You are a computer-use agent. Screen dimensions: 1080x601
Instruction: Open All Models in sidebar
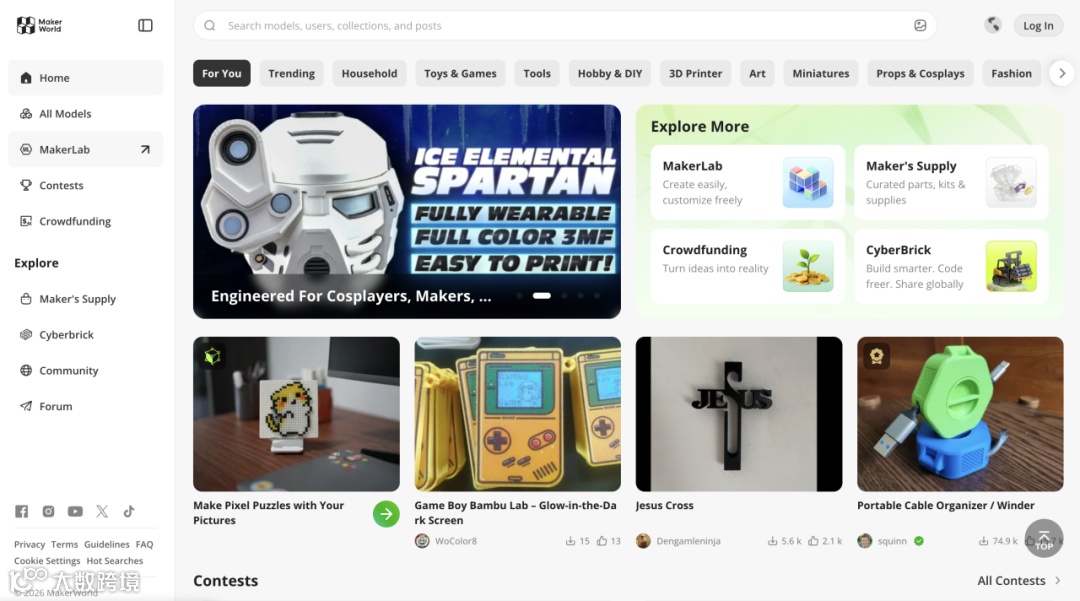(85, 114)
